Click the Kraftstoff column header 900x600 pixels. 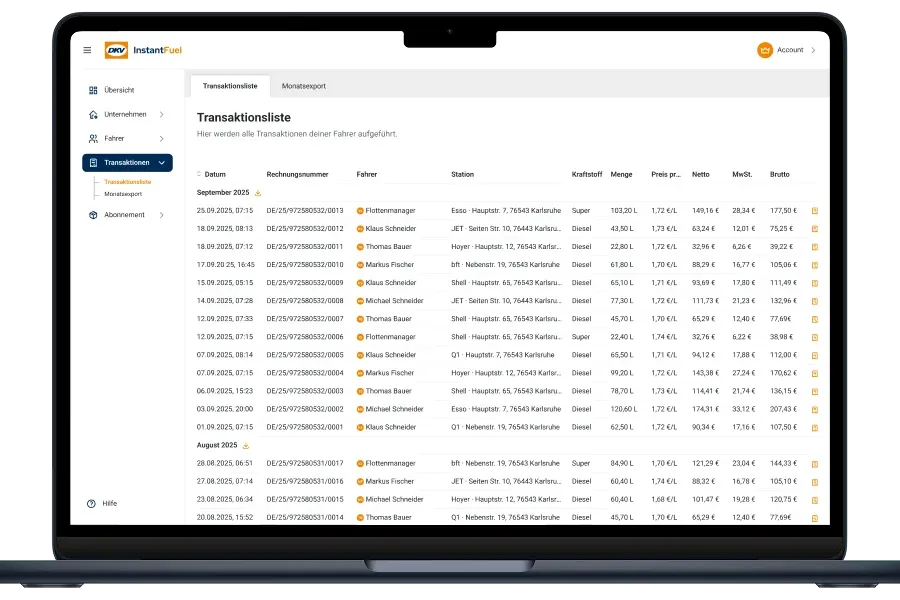[x=587, y=174]
